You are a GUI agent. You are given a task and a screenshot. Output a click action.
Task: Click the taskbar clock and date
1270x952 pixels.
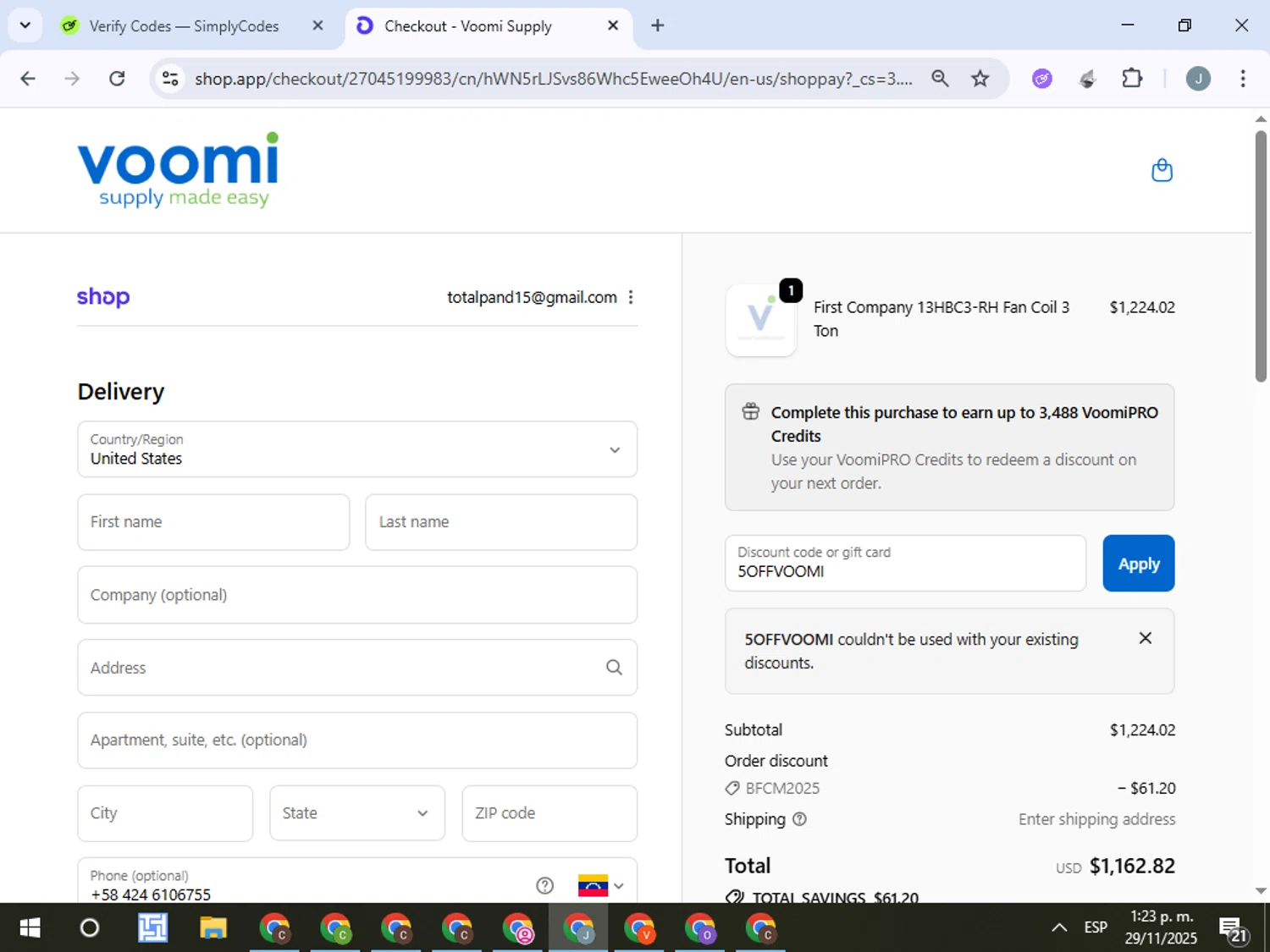coord(1161,927)
